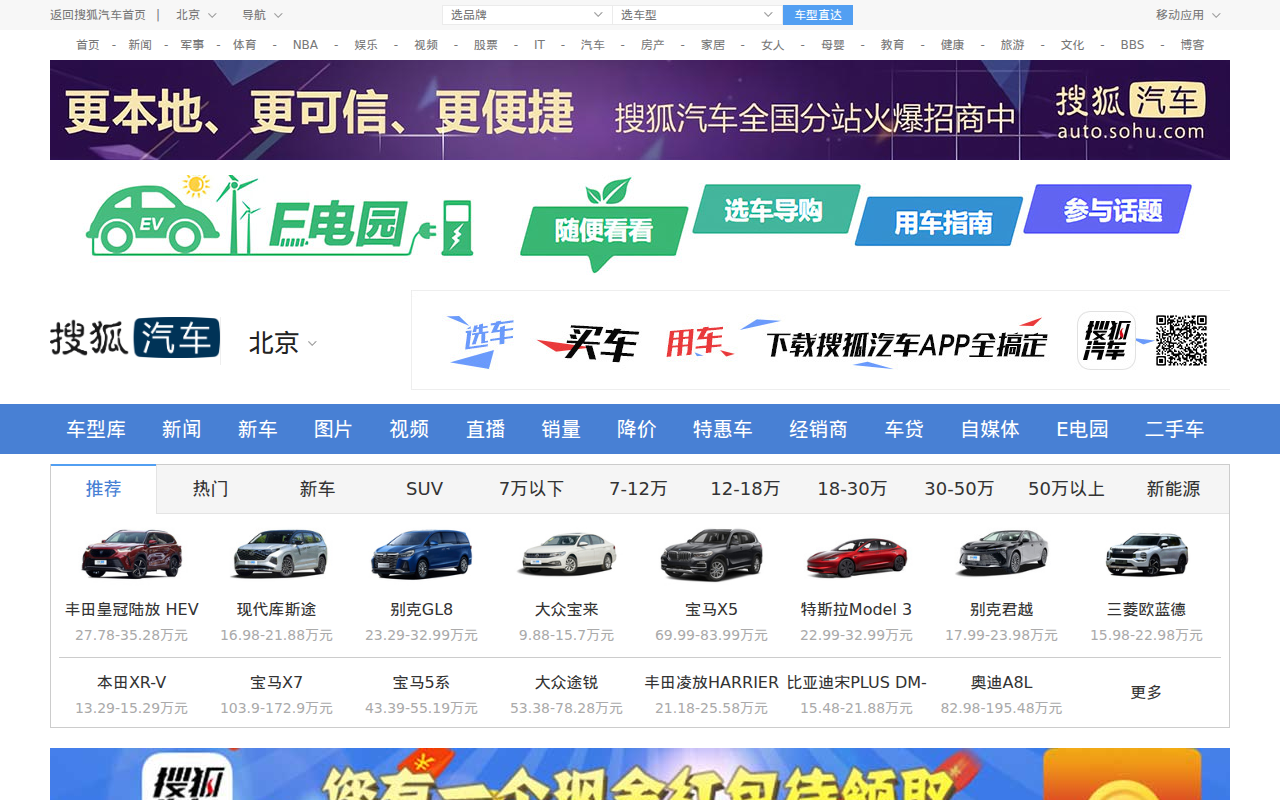Open the 大众途锐 listing

(x=566, y=683)
